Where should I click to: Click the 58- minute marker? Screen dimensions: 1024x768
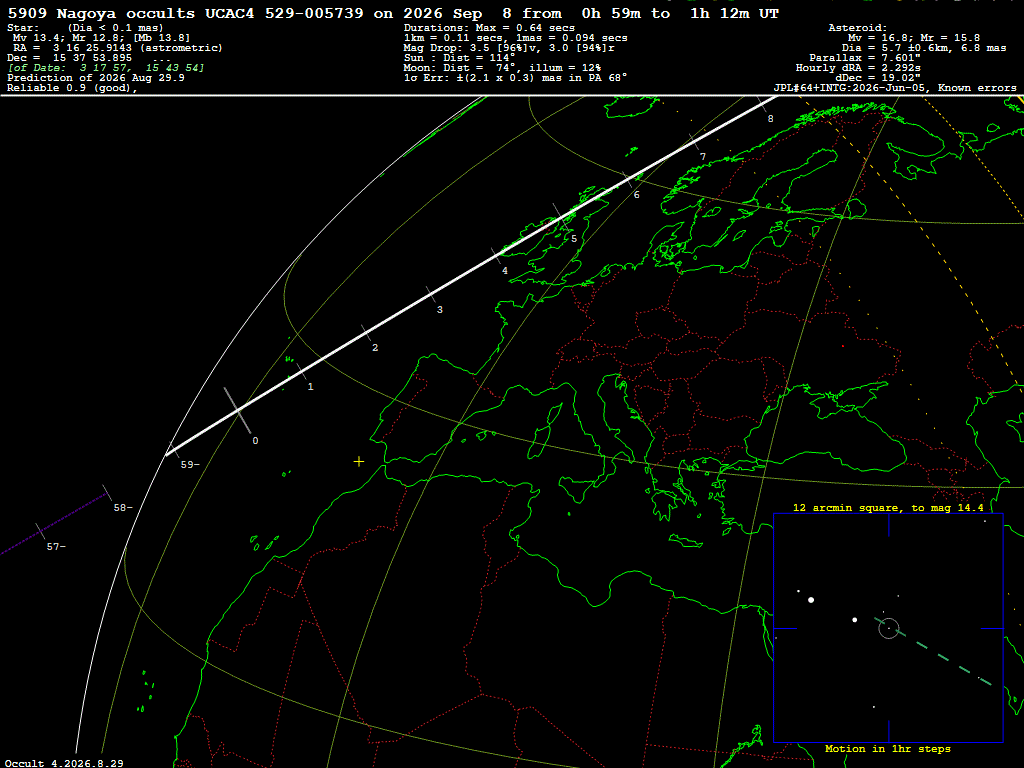[x=123, y=507]
